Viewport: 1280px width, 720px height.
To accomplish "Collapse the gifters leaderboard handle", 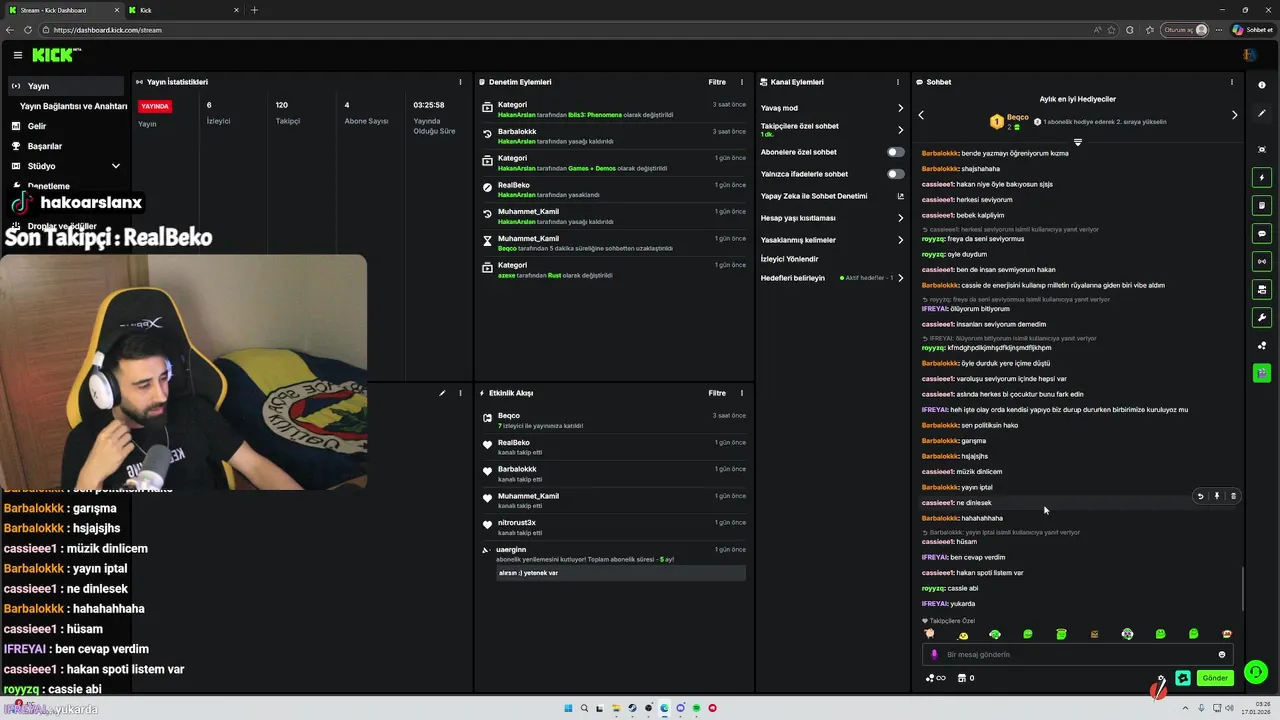I will [1077, 142].
